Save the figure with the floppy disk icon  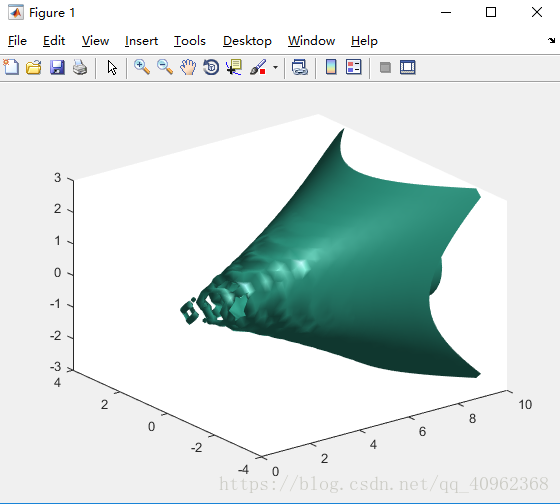point(57,67)
